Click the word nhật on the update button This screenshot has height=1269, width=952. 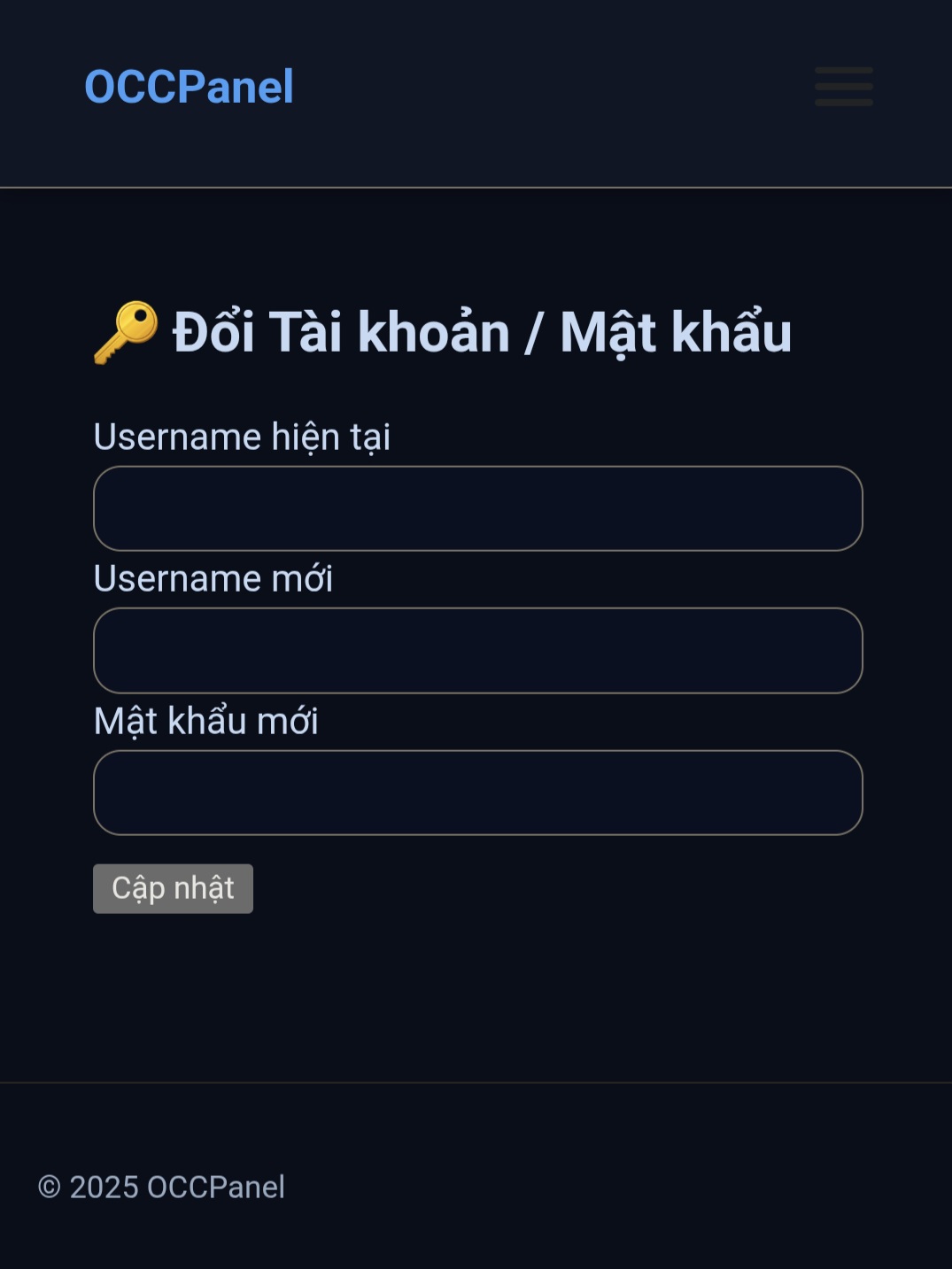click(204, 888)
